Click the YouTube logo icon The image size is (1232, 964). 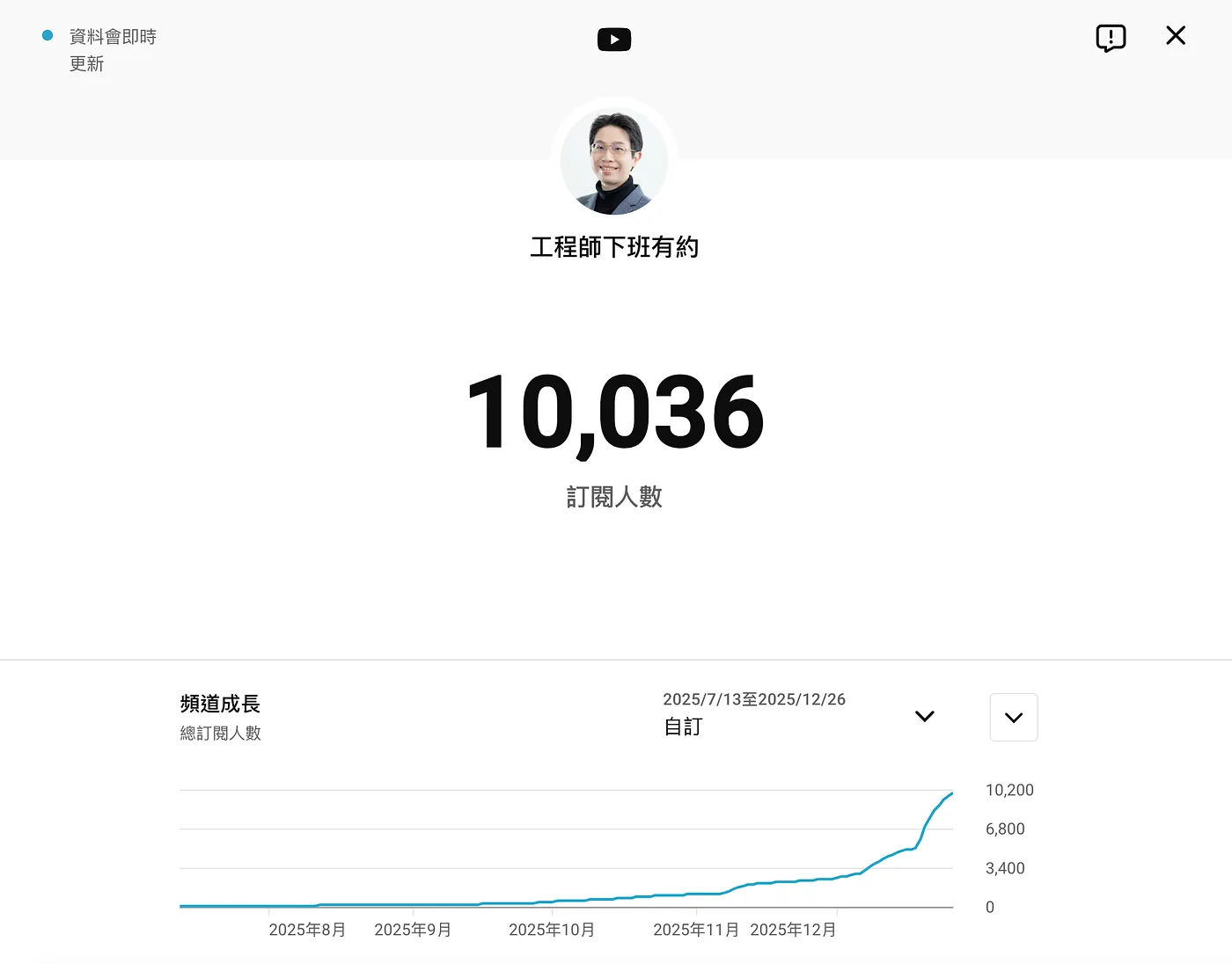[x=614, y=40]
